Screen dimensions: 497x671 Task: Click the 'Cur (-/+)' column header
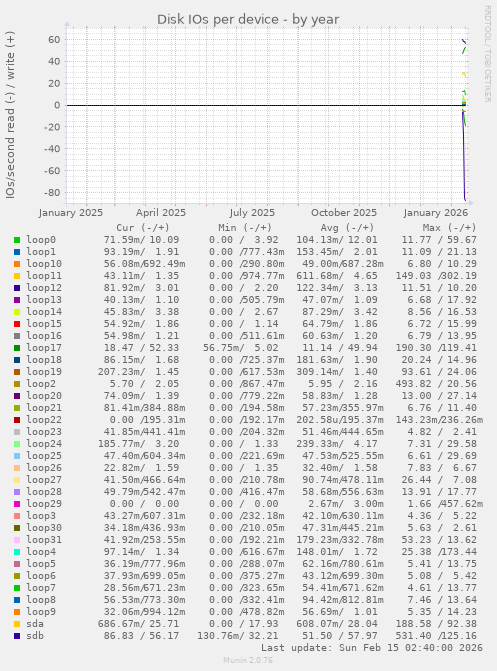point(143,228)
